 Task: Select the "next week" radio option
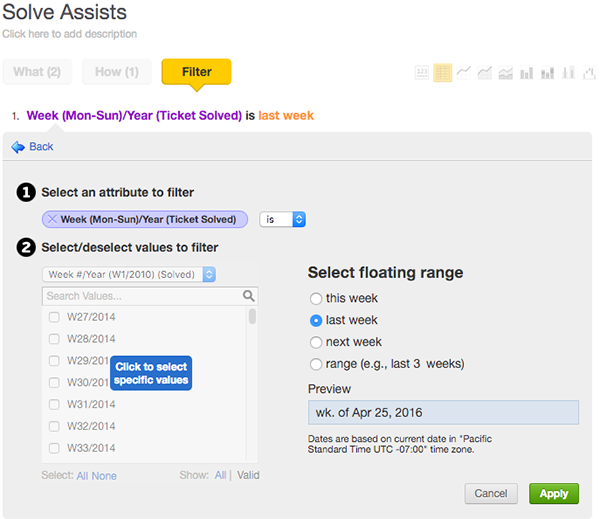coord(316,342)
